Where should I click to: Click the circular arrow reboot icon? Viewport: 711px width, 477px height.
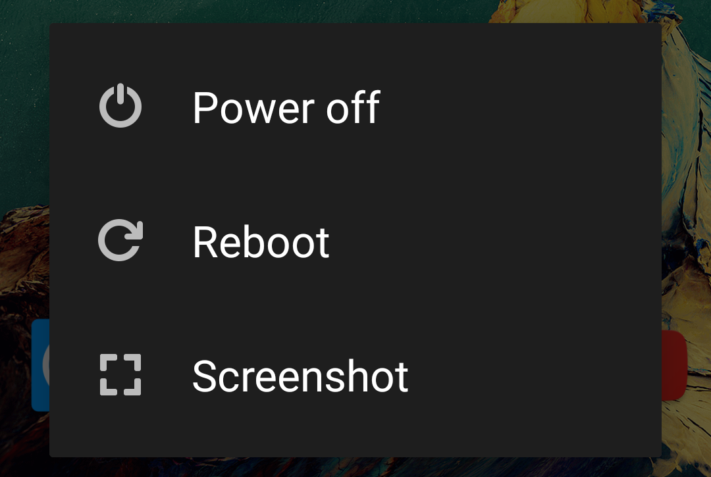[x=120, y=240]
